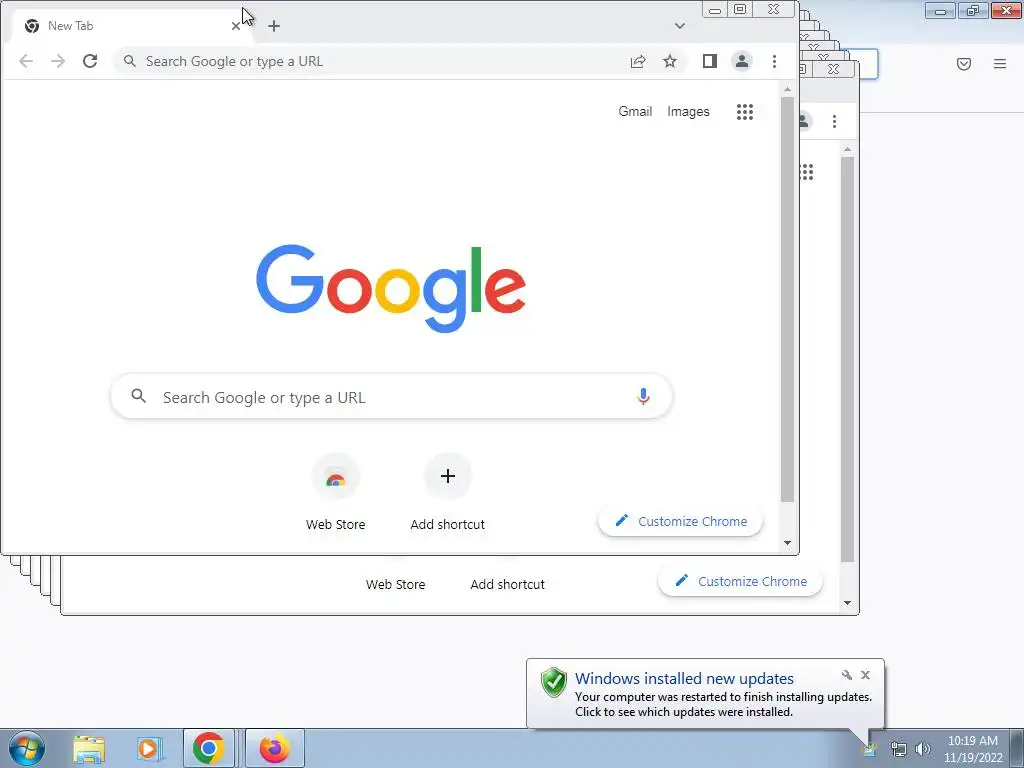Screen dimensions: 1024x768
Task: Open the side panel icon in Chrome toolbar
Action: (x=710, y=61)
